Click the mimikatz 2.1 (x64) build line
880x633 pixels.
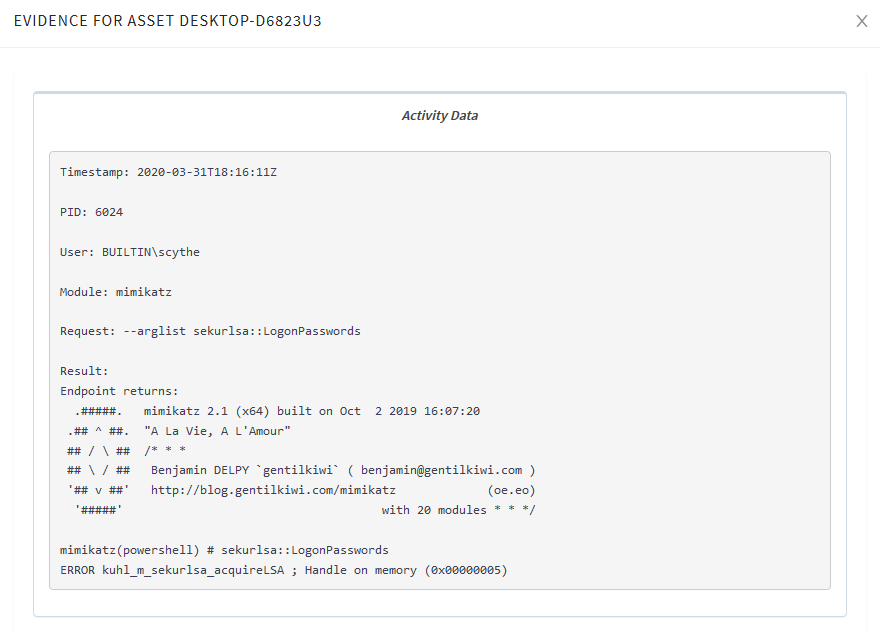(311, 411)
